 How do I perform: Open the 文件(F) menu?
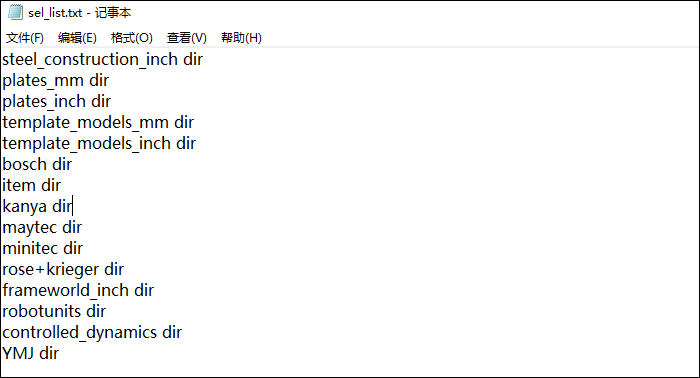[25, 38]
